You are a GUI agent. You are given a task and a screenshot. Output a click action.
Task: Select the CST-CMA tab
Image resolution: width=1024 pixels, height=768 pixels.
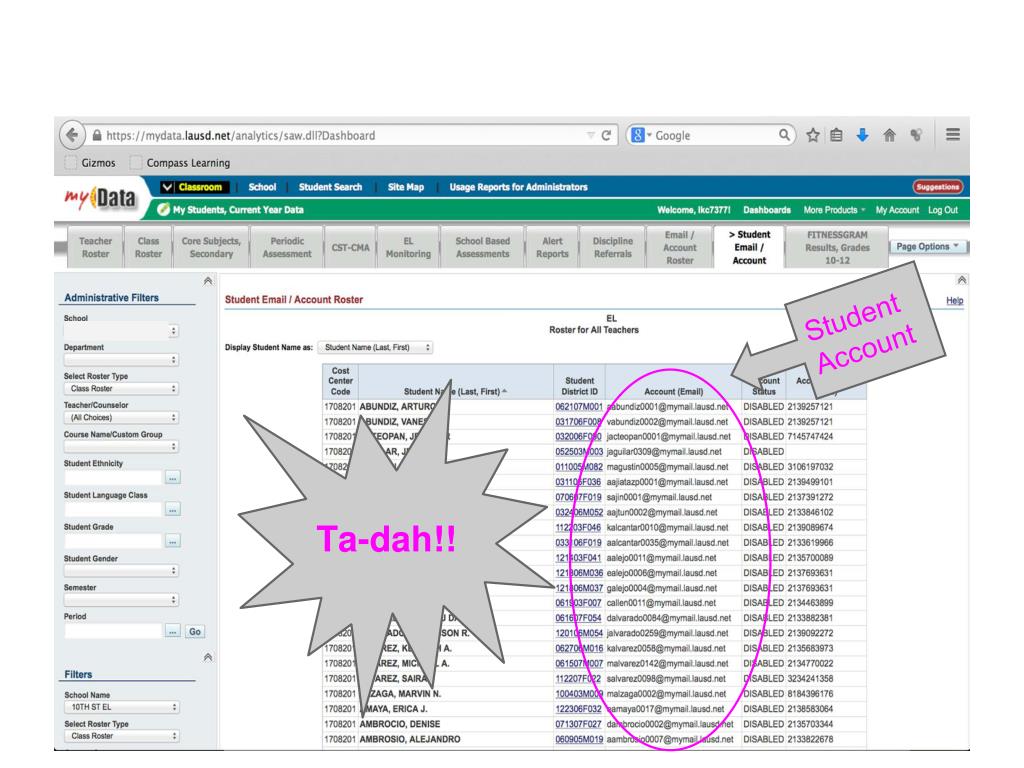[350, 248]
